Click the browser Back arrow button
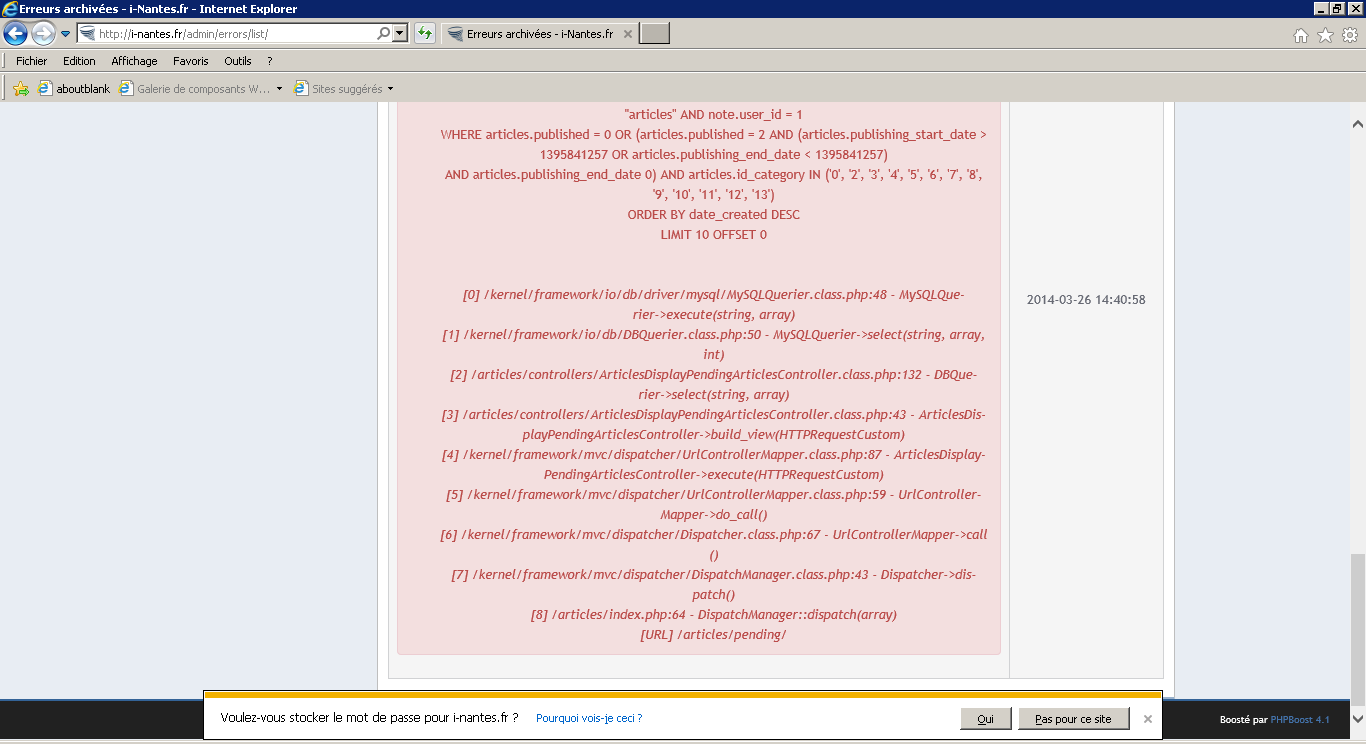The image size is (1366, 744). point(16,34)
